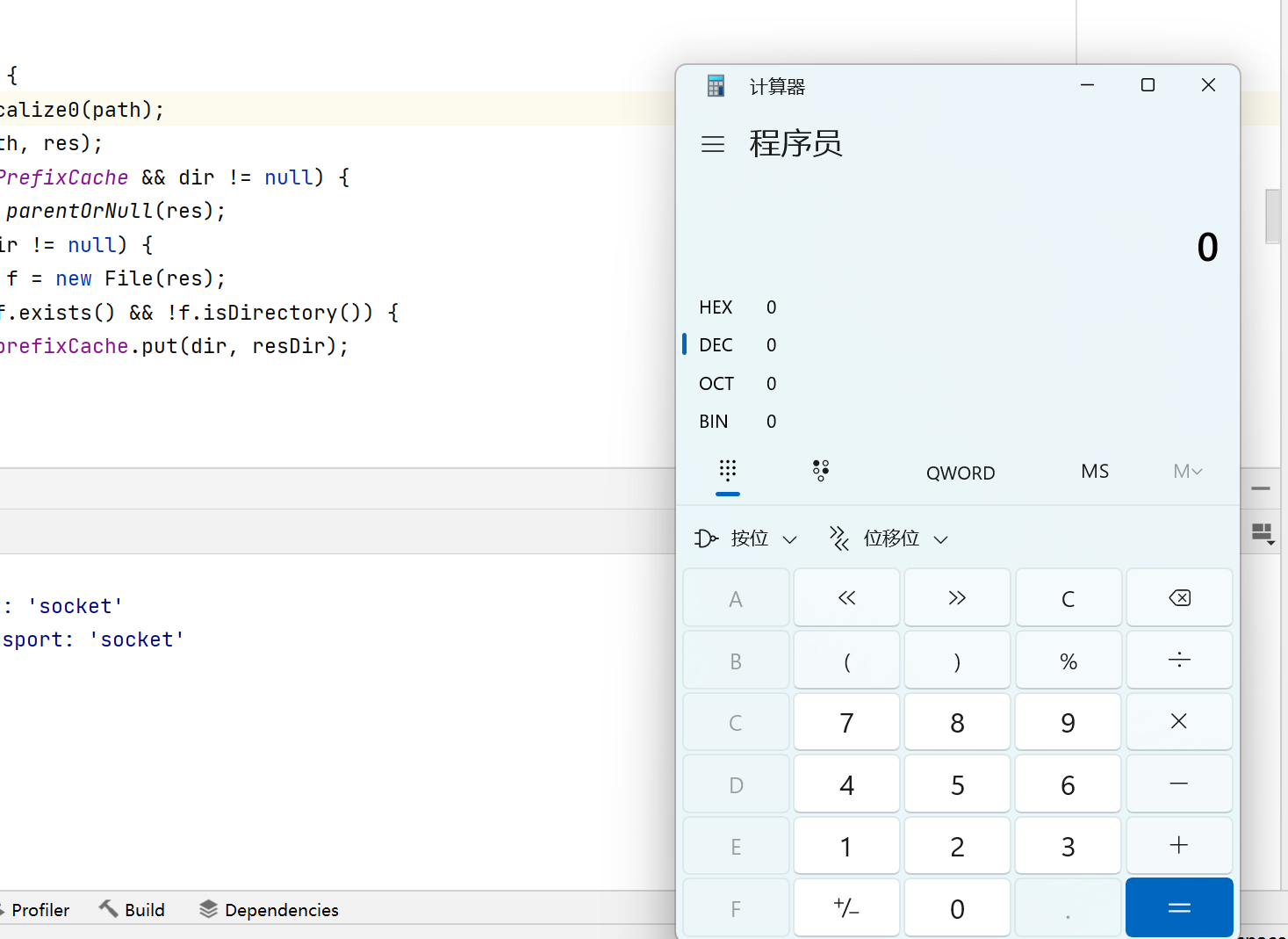Select HEX number base
The height and width of the screenshot is (939, 1288).
pos(957,307)
